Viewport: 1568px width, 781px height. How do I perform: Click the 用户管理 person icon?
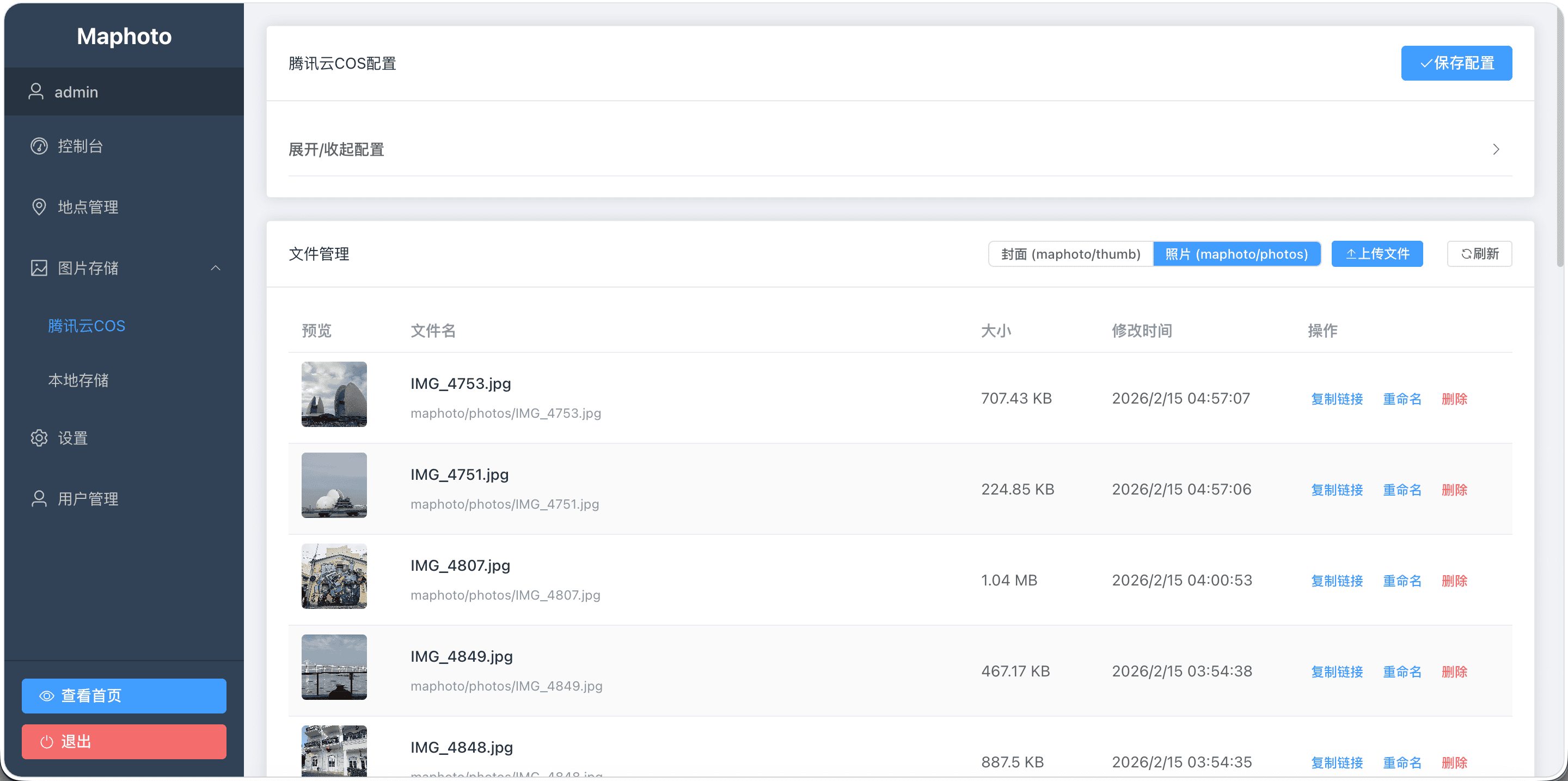click(x=39, y=498)
